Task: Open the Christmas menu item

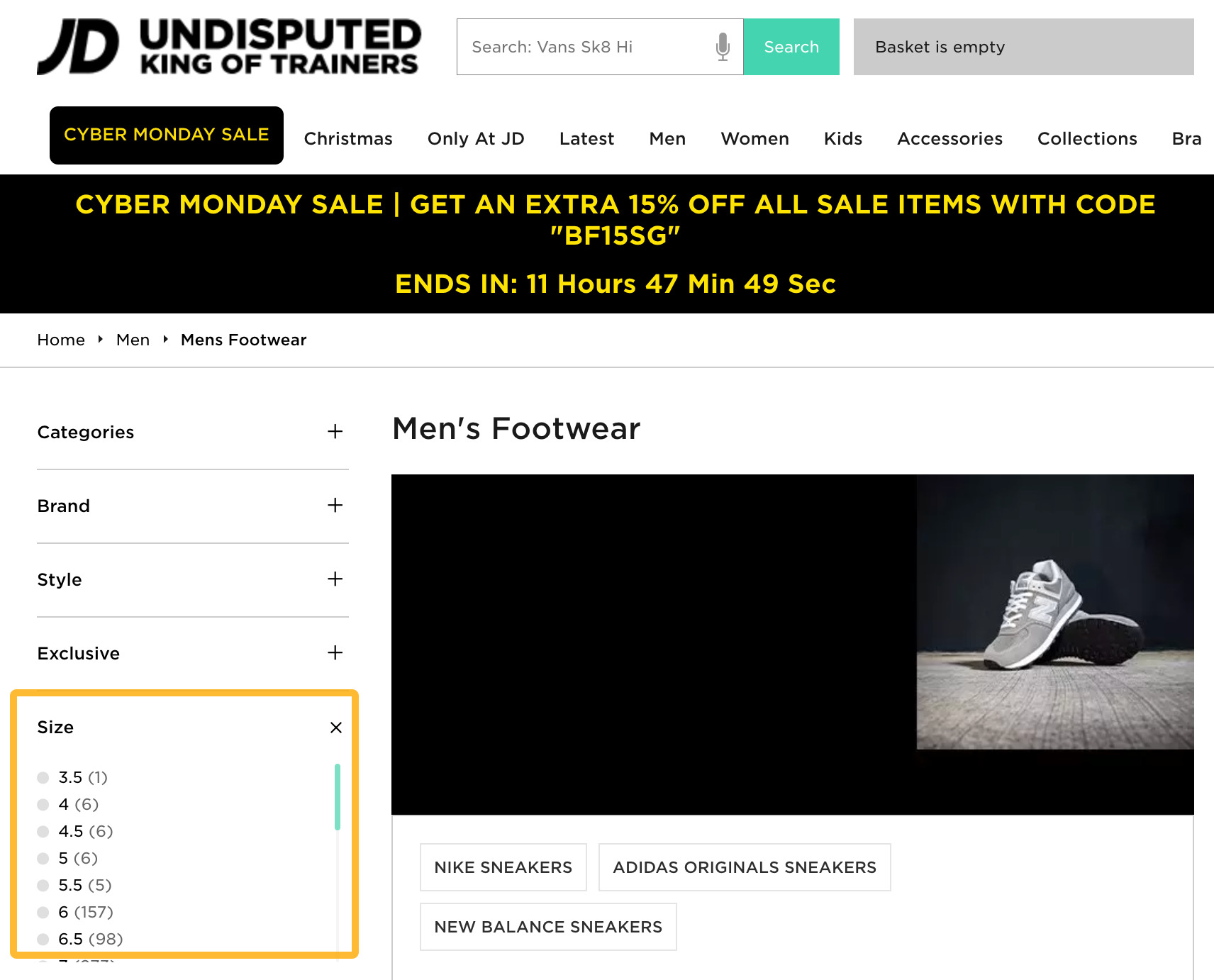Action: pos(348,138)
